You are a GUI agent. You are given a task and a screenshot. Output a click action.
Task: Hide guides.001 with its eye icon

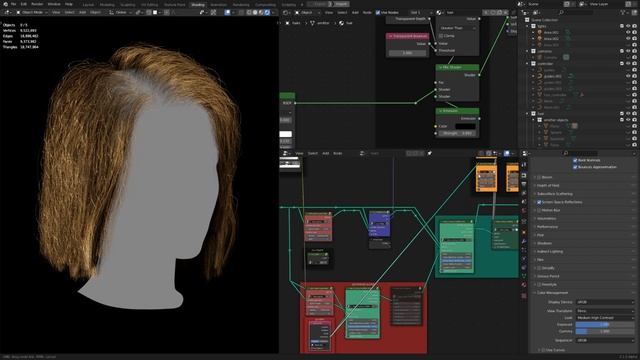[628, 76]
